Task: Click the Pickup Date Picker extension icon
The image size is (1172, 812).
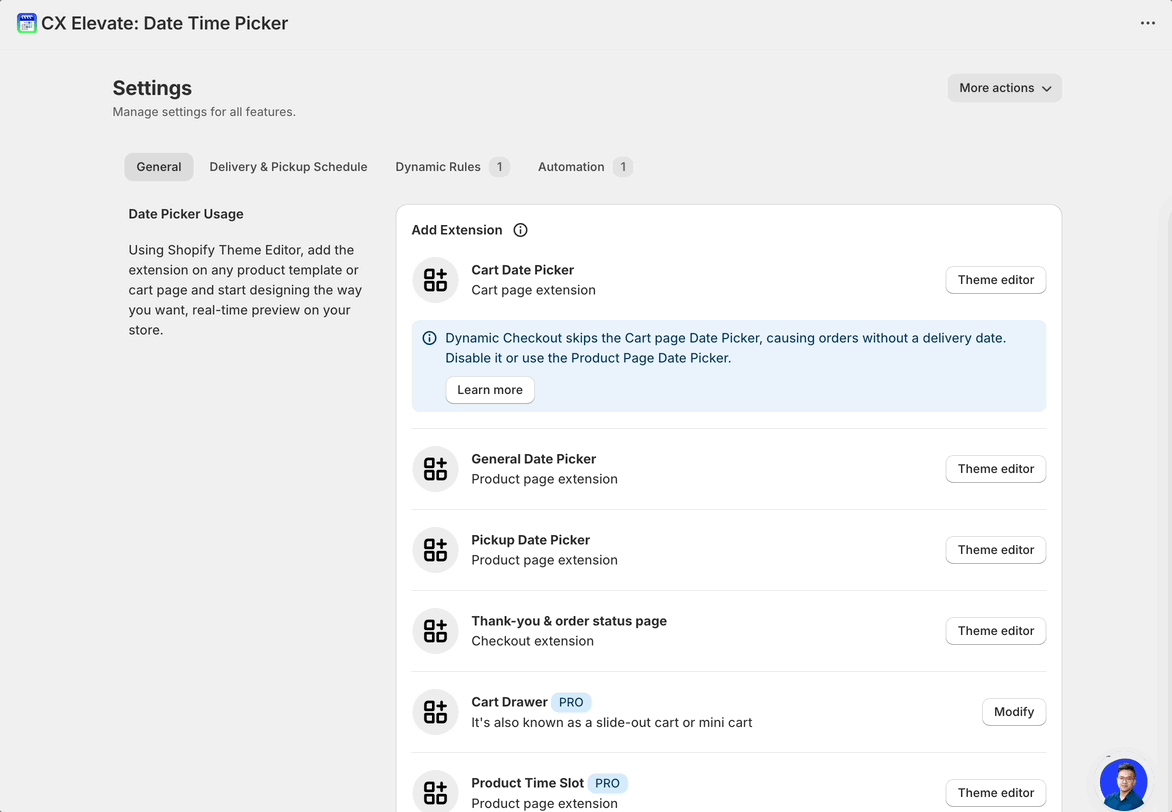Action: click(435, 550)
